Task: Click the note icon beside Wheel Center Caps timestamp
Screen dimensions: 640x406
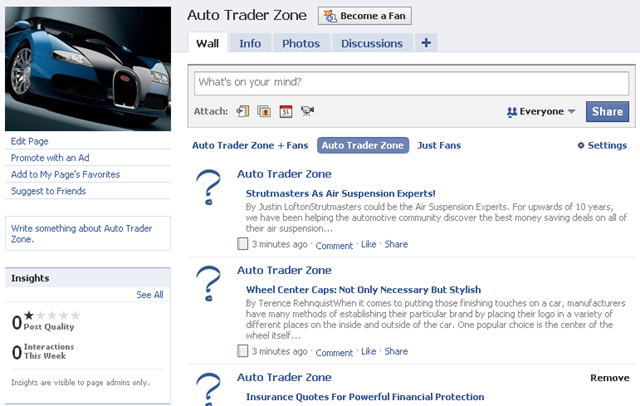Action: coord(242,351)
